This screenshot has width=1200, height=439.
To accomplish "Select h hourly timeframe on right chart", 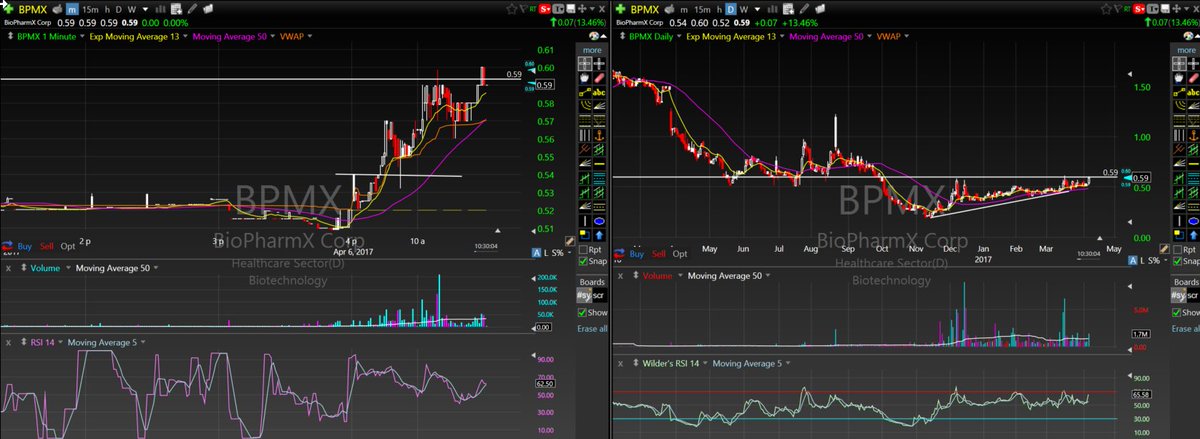I will pos(719,9).
